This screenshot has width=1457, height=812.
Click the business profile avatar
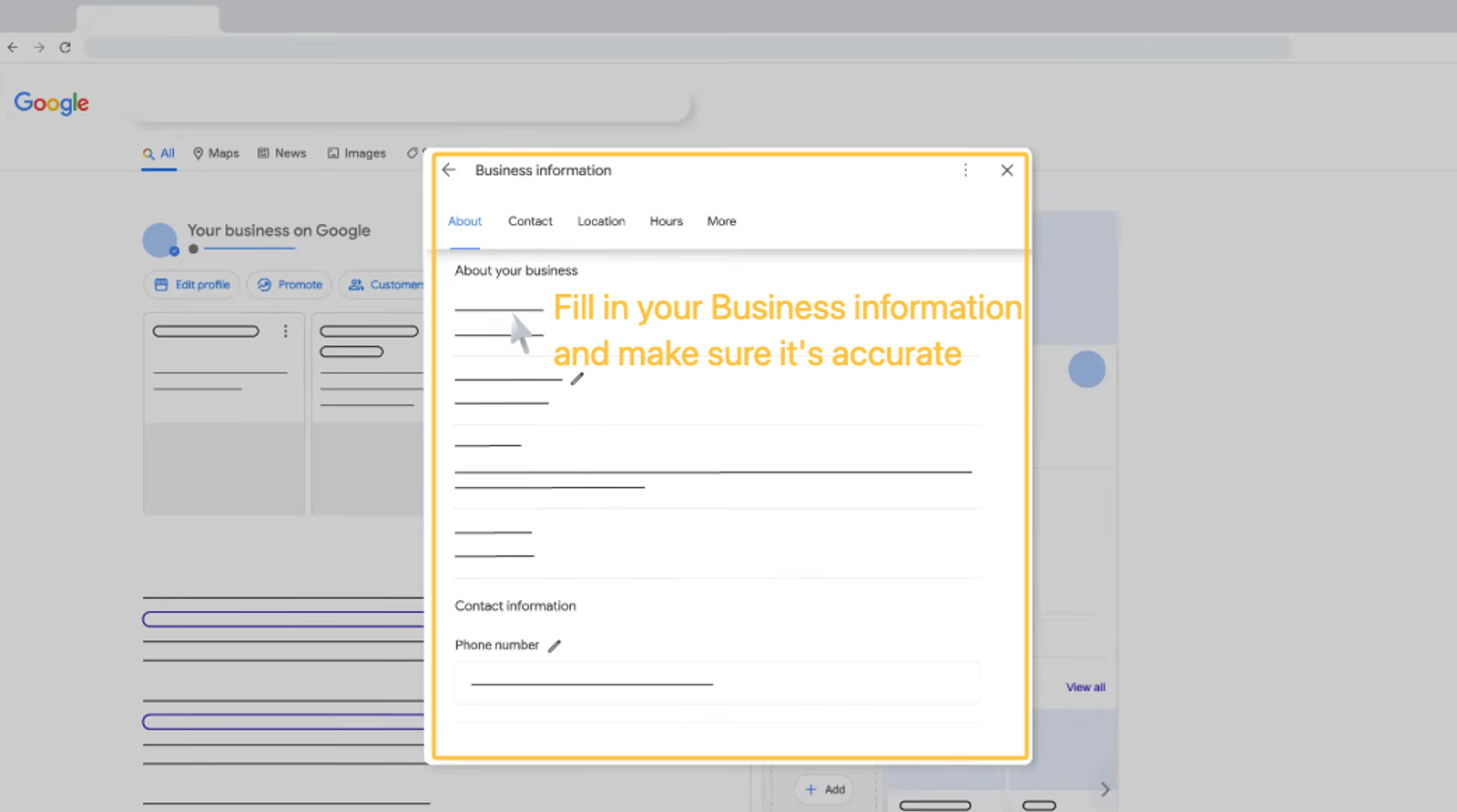(160, 240)
